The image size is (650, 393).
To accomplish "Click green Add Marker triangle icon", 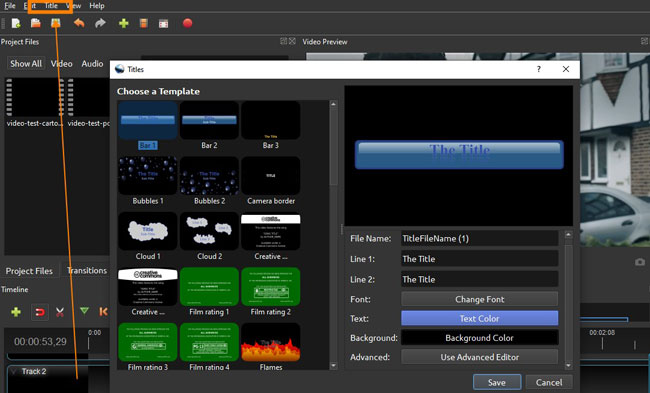I will pos(84,311).
